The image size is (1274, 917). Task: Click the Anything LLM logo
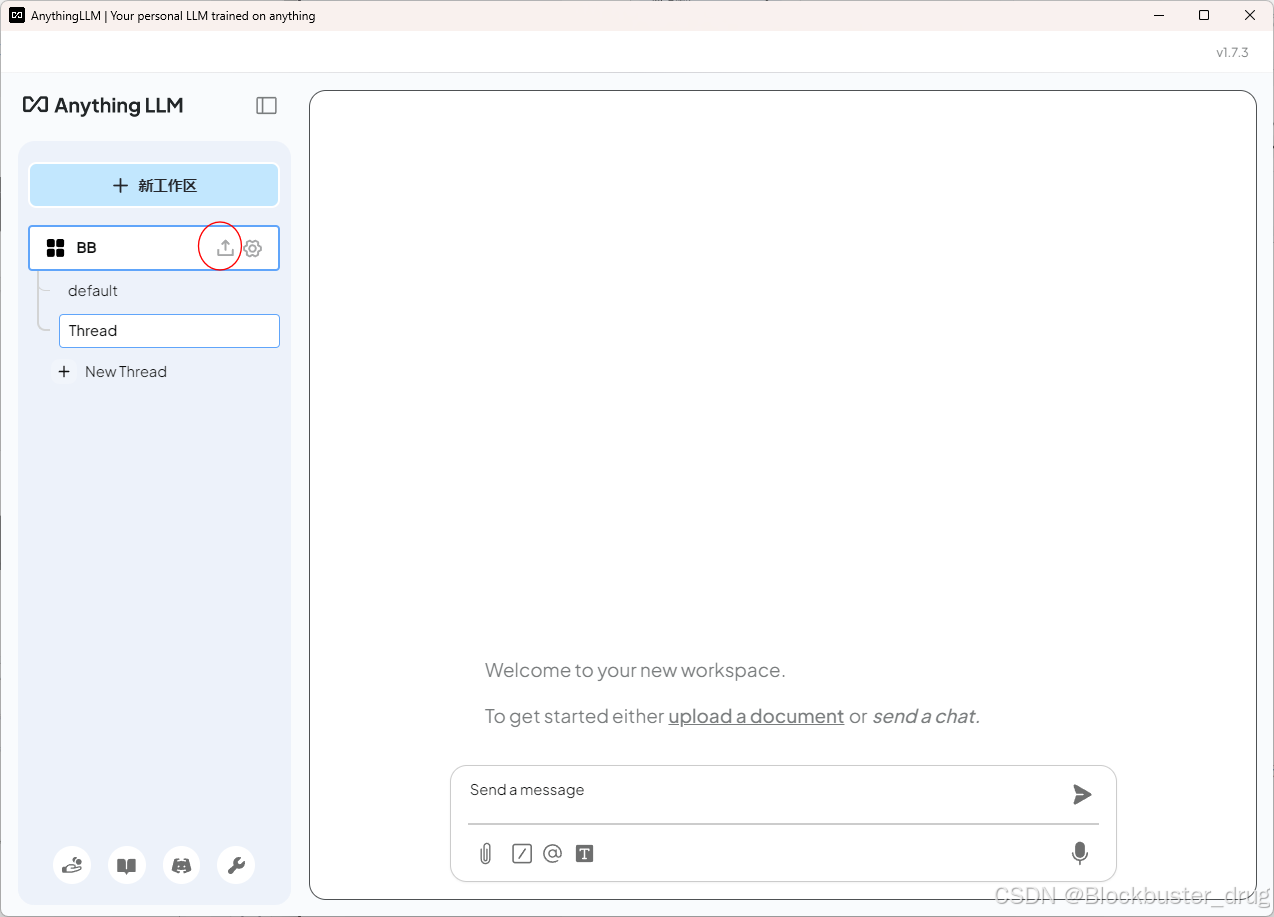(x=103, y=106)
